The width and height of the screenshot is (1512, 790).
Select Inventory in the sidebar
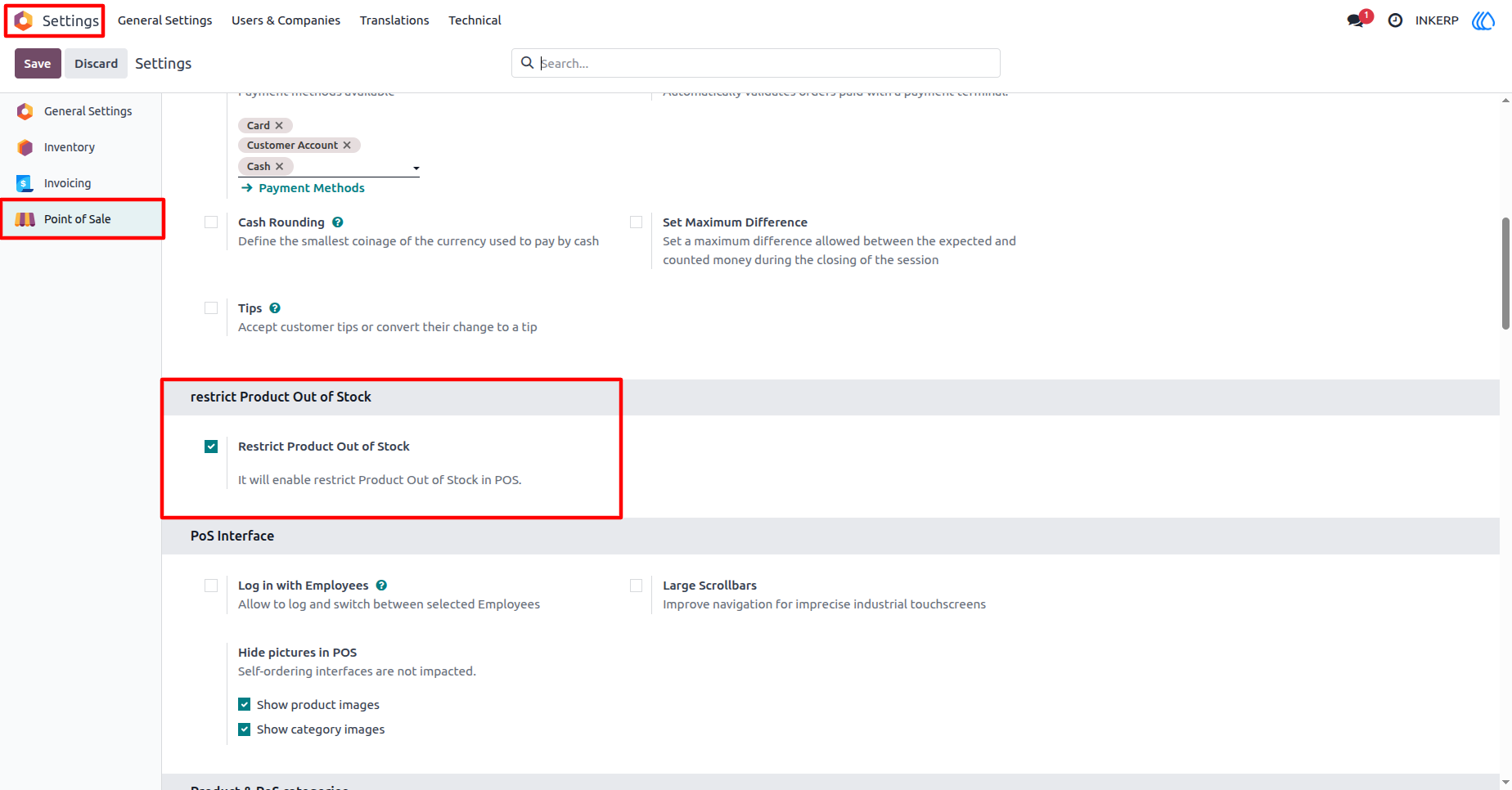tap(81, 147)
